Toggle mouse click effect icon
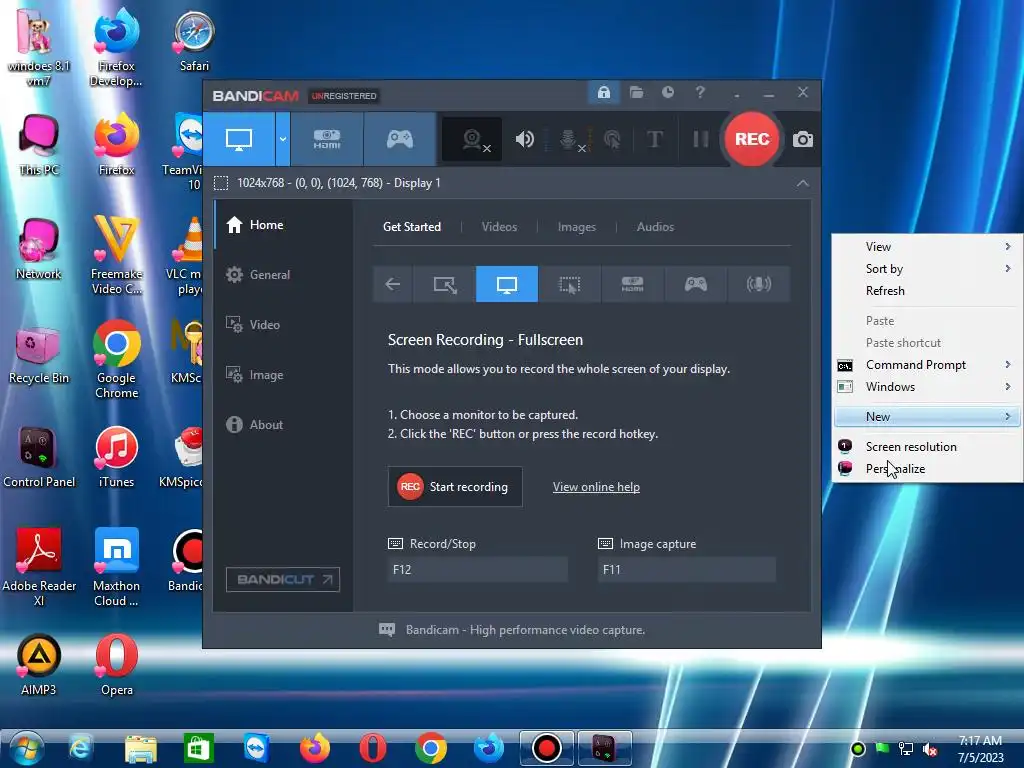Image resolution: width=1024 pixels, height=768 pixels. pyautogui.click(x=612, y=139)
